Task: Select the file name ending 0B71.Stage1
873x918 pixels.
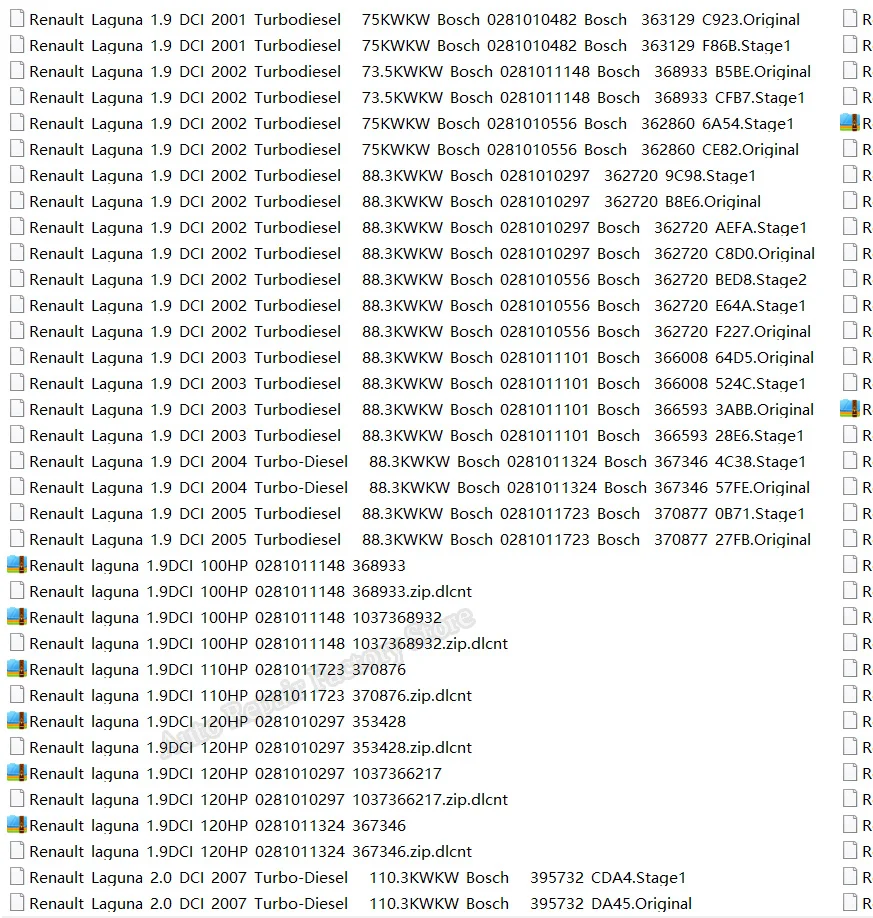Action: (417, 513)
